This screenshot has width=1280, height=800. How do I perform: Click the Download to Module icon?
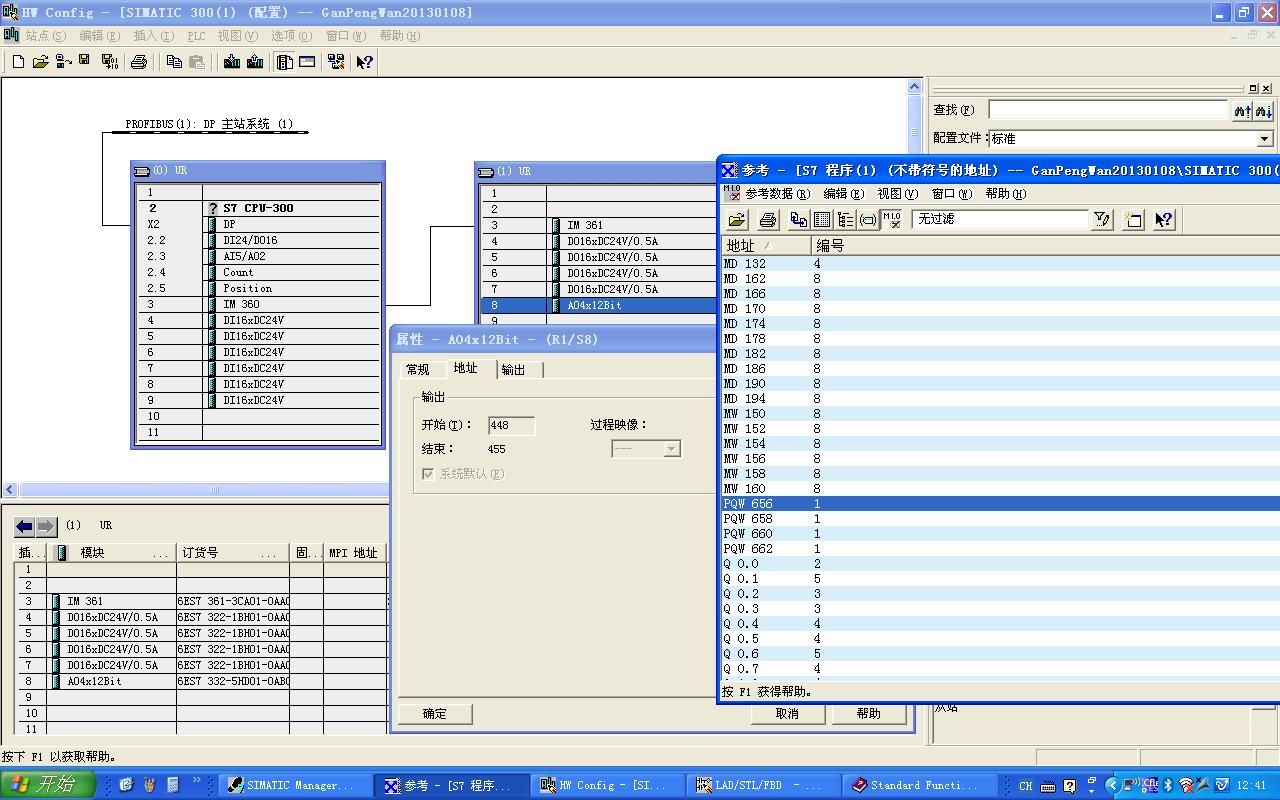point(232,62)
